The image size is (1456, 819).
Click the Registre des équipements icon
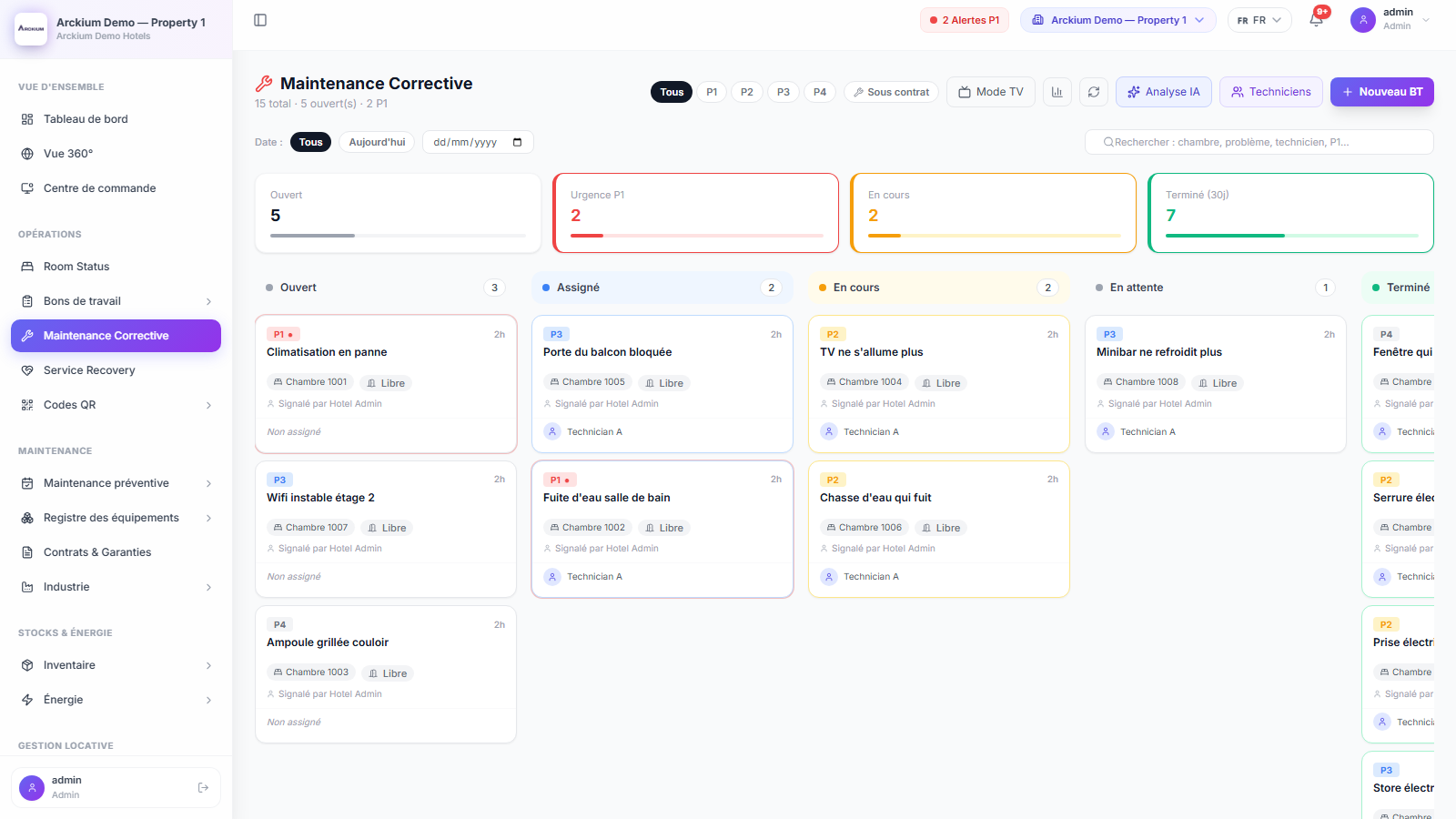point(27,518)
